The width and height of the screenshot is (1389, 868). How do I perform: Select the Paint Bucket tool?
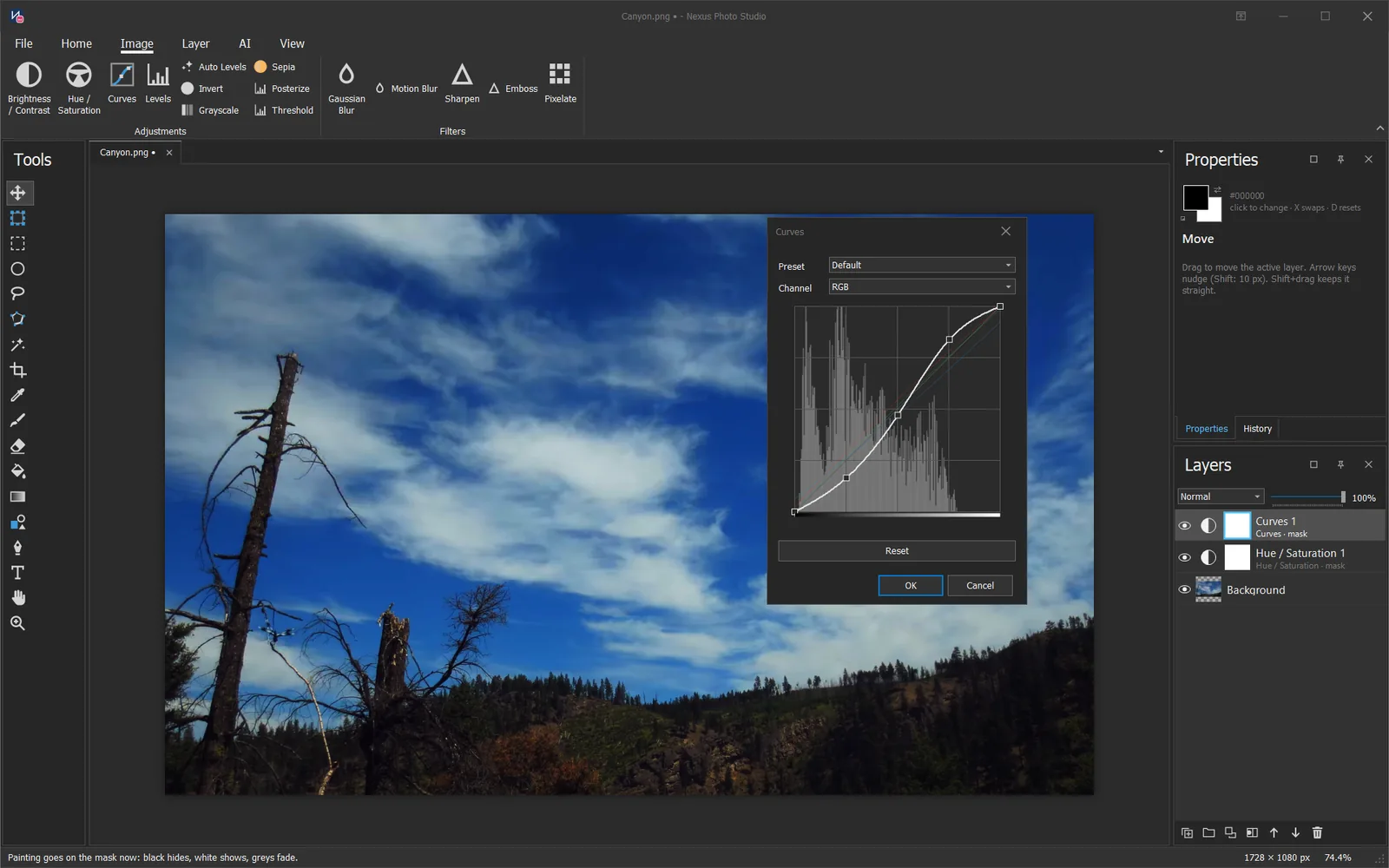click(x=17, y=471)
